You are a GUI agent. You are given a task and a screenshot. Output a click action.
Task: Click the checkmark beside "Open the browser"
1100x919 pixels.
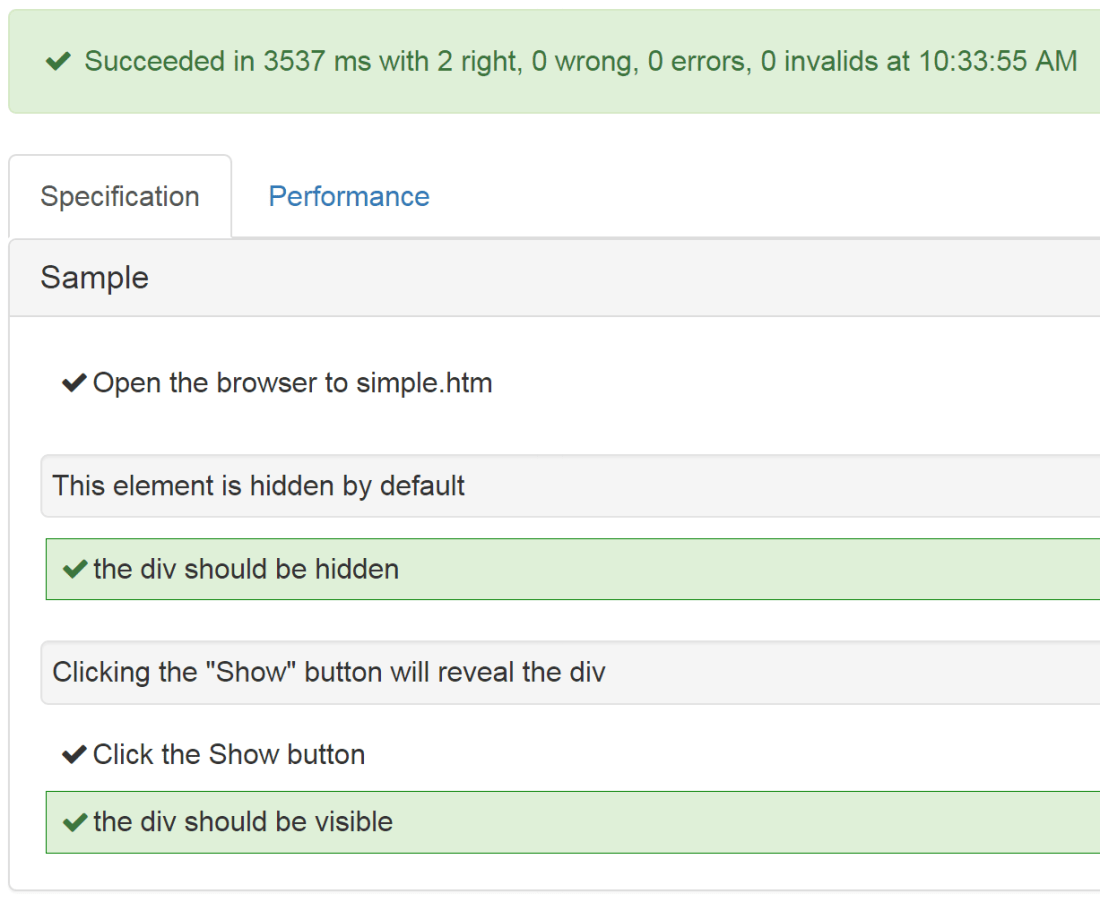click(74, 383)
